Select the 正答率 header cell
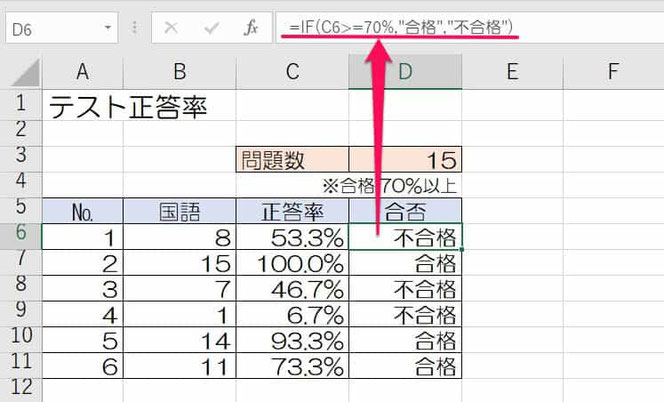664x402 pixels. click(x=292, y=211)
